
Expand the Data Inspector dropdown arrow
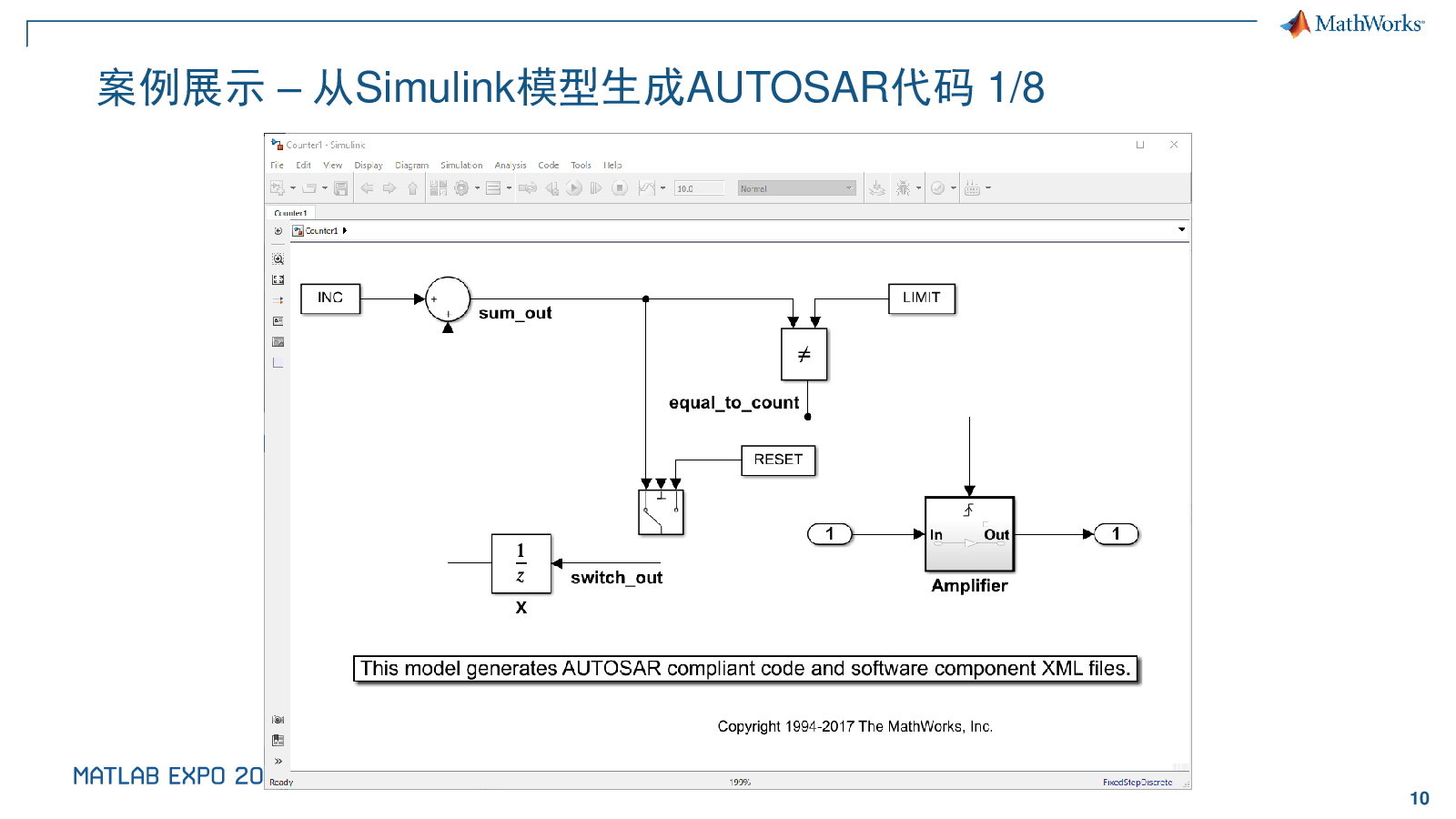coord(662,188)
